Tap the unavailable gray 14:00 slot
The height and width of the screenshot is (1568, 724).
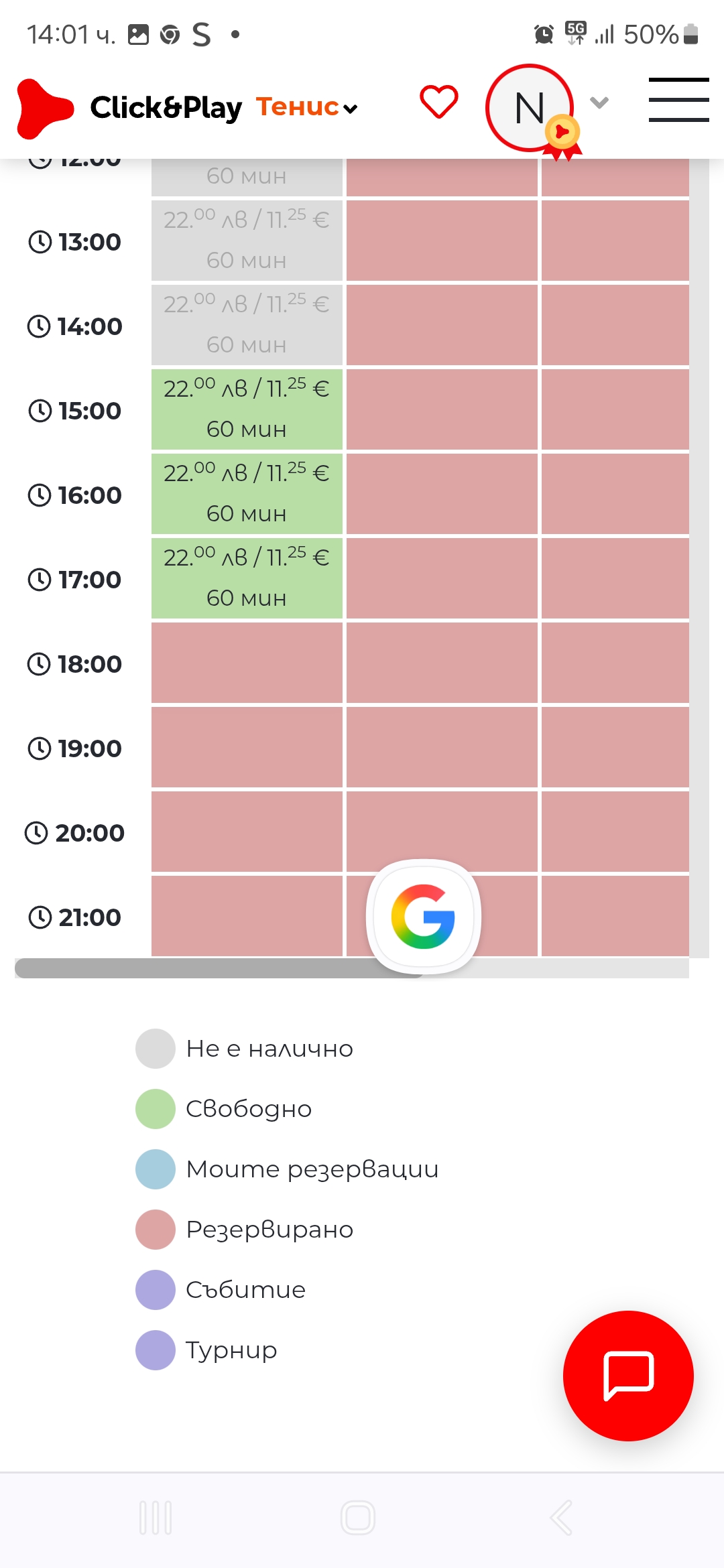point(247,325)
